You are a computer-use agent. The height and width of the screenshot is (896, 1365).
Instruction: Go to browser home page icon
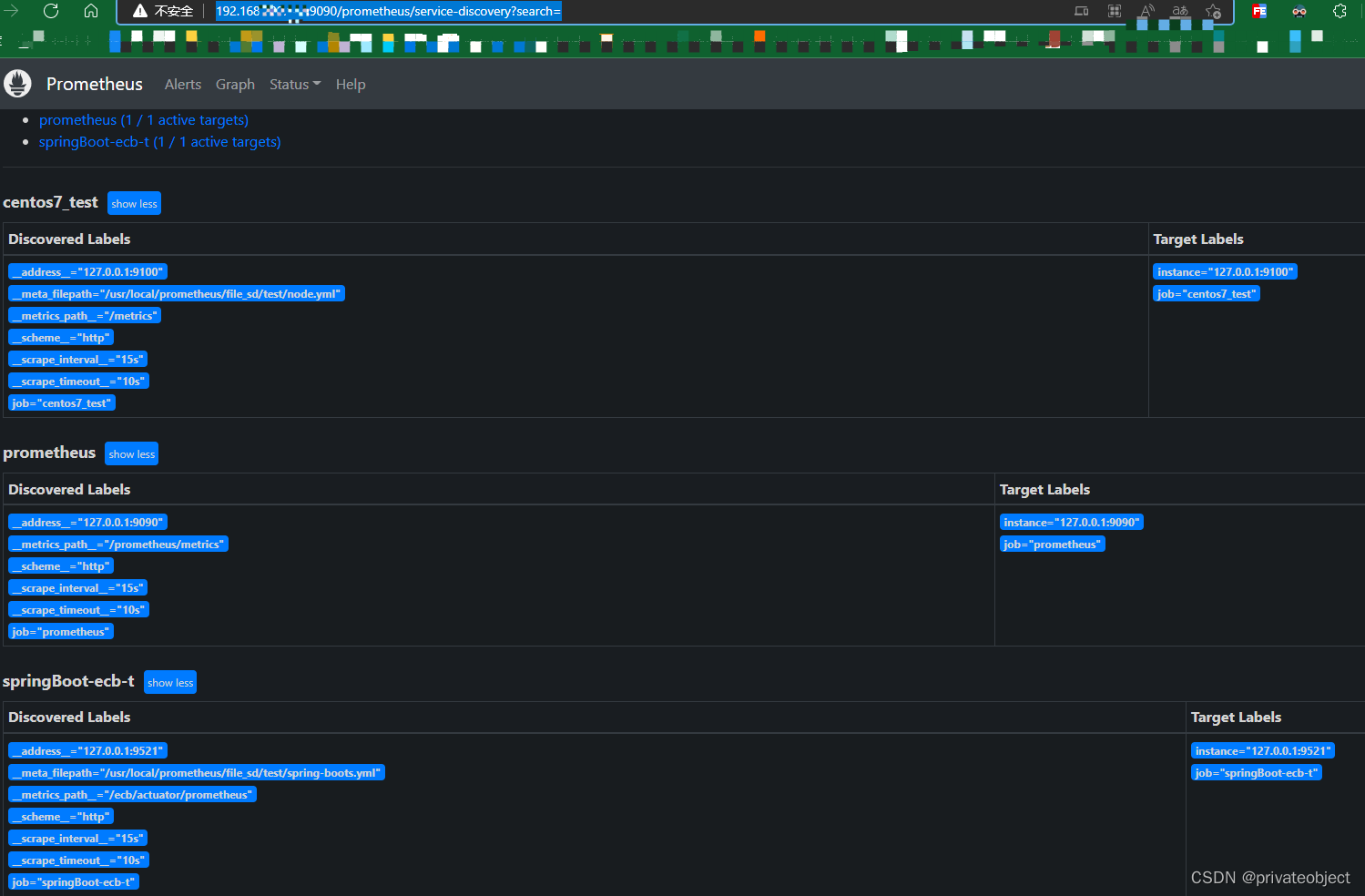point(91,11)
